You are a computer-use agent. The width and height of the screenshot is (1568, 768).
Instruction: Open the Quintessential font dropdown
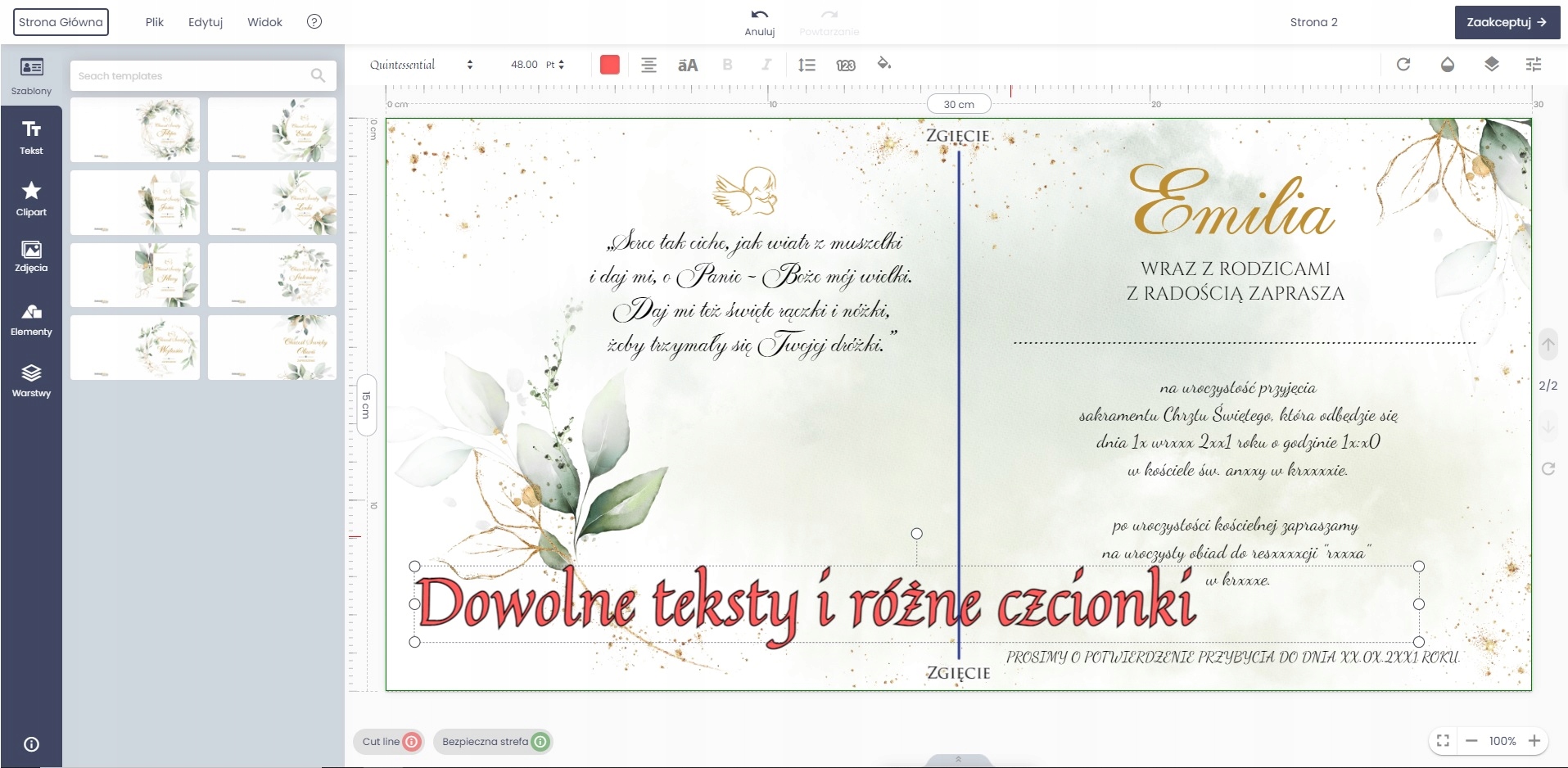(421, 65)
